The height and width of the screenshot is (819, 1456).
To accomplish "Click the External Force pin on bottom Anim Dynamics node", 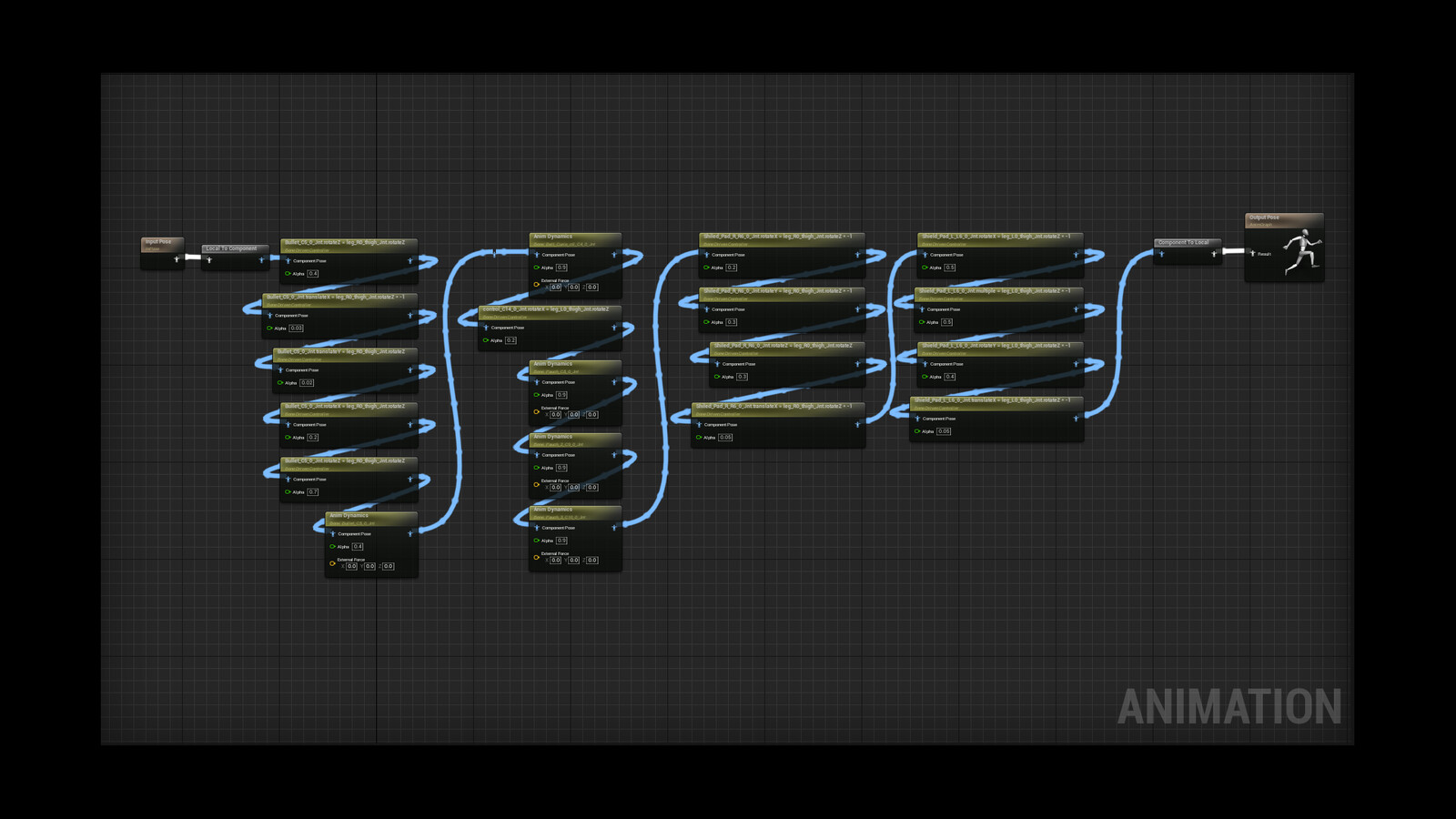I will pyautogui.click(x=332, y=563).
